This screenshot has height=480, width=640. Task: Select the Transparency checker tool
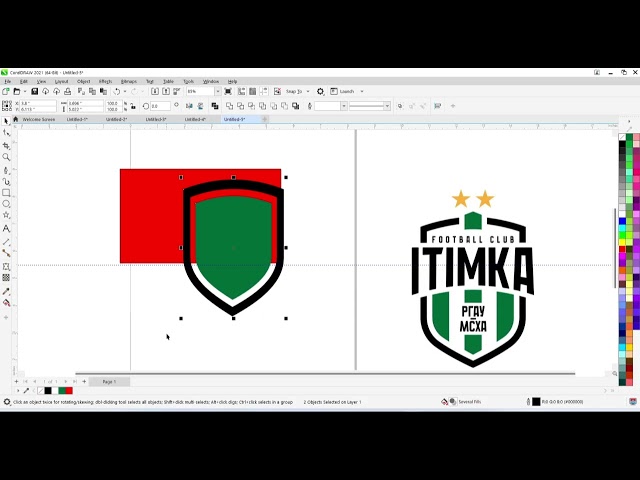pos(6,278)
